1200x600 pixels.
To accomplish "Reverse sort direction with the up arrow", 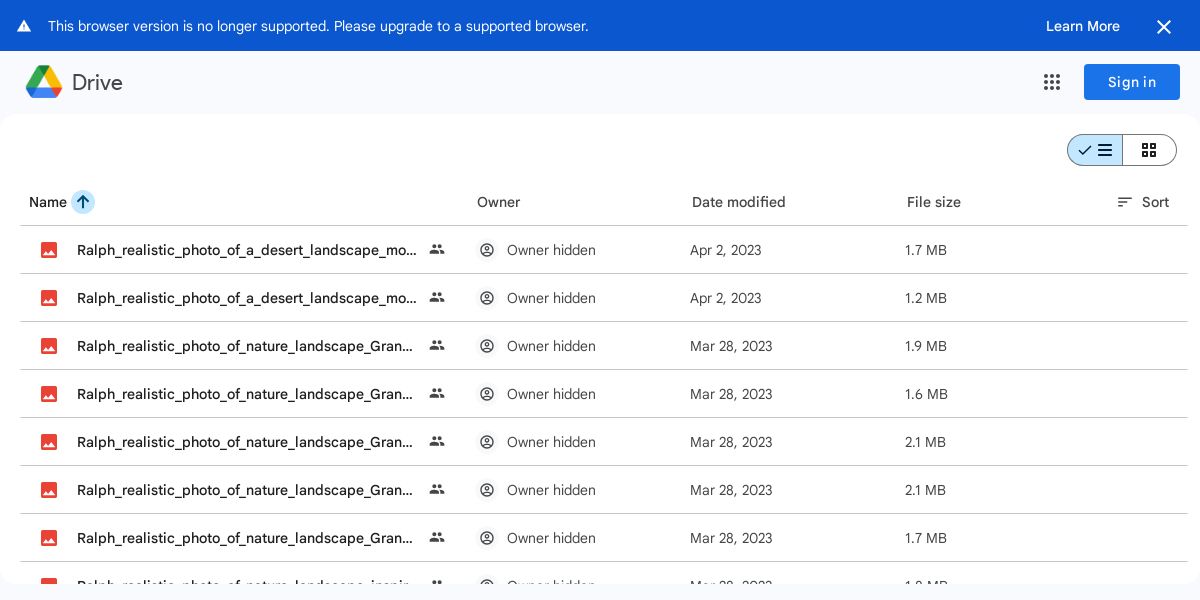I will (x=83, y=202).
